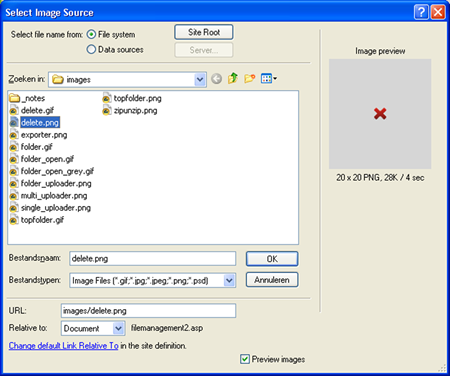Image resolution: width=450 pixels, height=376 pixels.
Task: Click the URL input field
Action: (x=149, y=311)
